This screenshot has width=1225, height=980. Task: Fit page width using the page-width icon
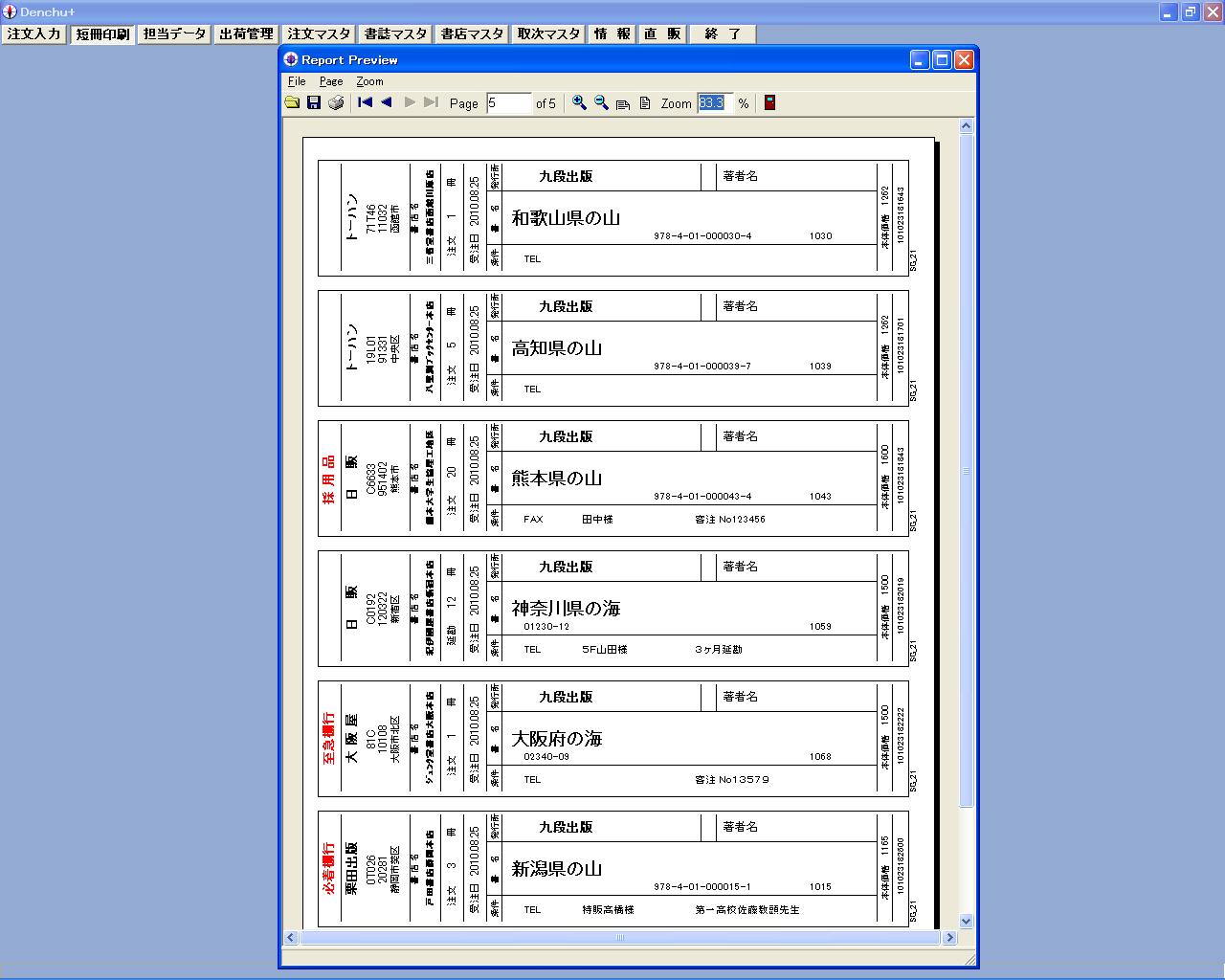(x=623, y=103)
